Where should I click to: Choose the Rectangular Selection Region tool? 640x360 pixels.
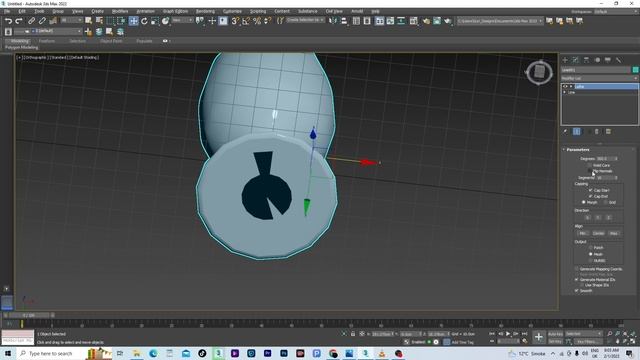pyautogui.click(x=111, y=21)
